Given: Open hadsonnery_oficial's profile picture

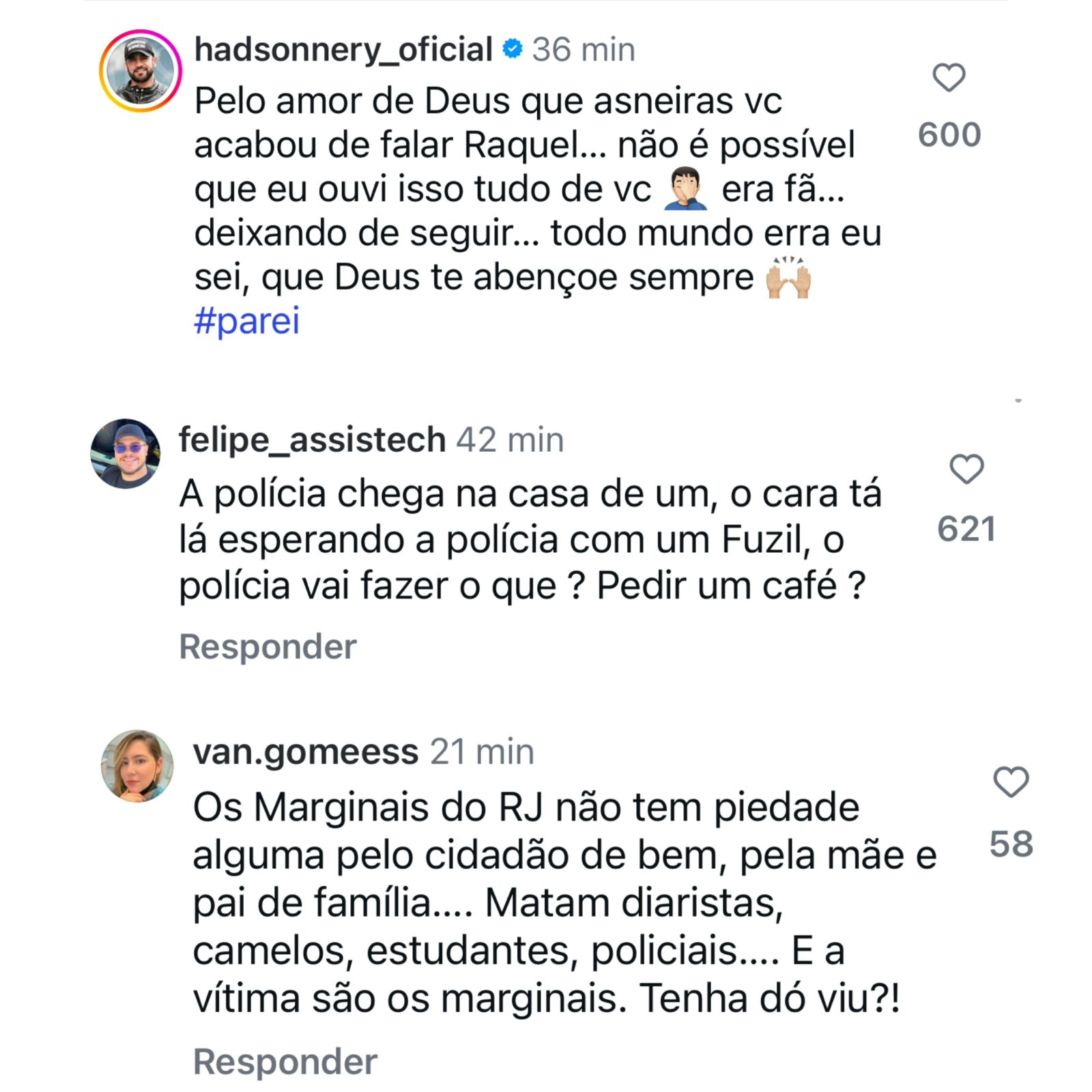Looking at the screenshot, I should tap(141, 71).
